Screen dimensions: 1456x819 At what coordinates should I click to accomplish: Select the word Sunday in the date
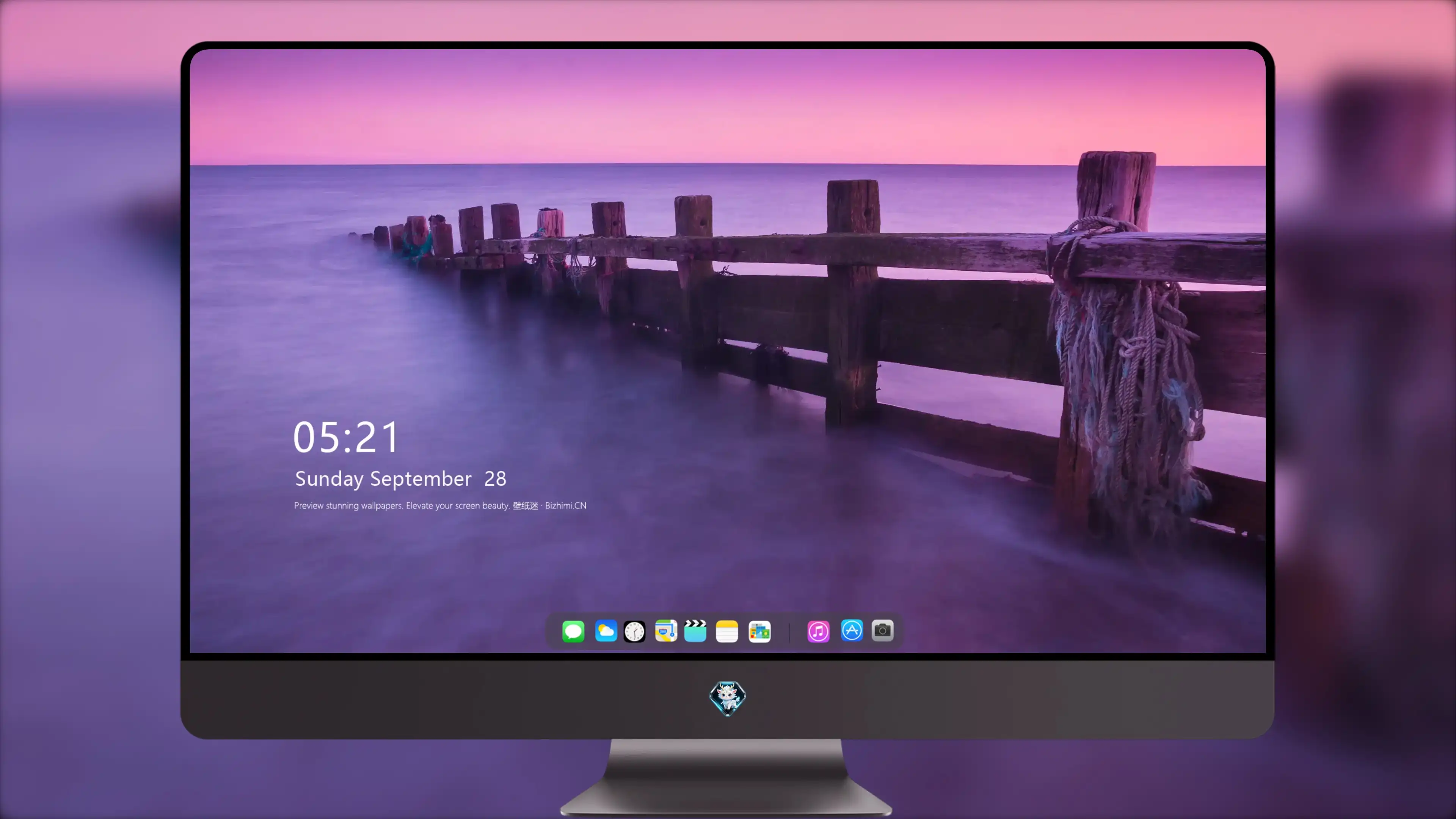tap(329, 479)
